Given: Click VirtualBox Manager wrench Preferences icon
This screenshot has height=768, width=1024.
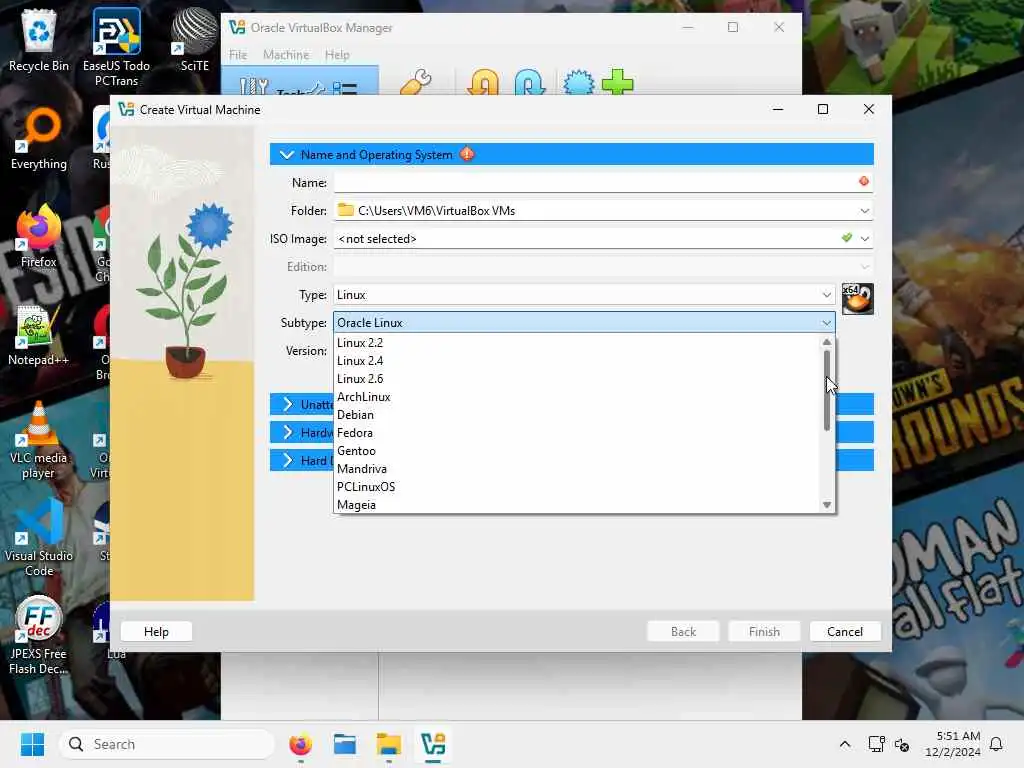Looking at the screenshot, I should (416, 82).
